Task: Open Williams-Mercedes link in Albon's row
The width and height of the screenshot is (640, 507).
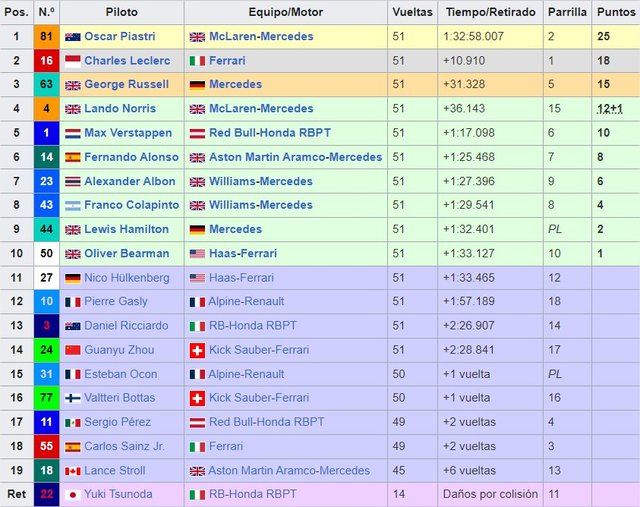Action: pos(261,181)
